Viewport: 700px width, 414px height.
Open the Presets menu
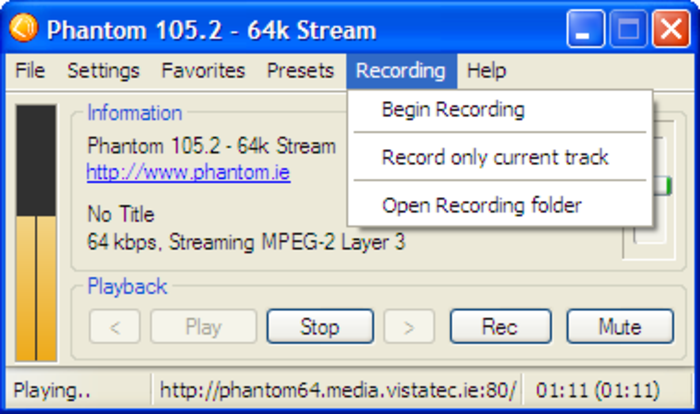tap(300, 71)
